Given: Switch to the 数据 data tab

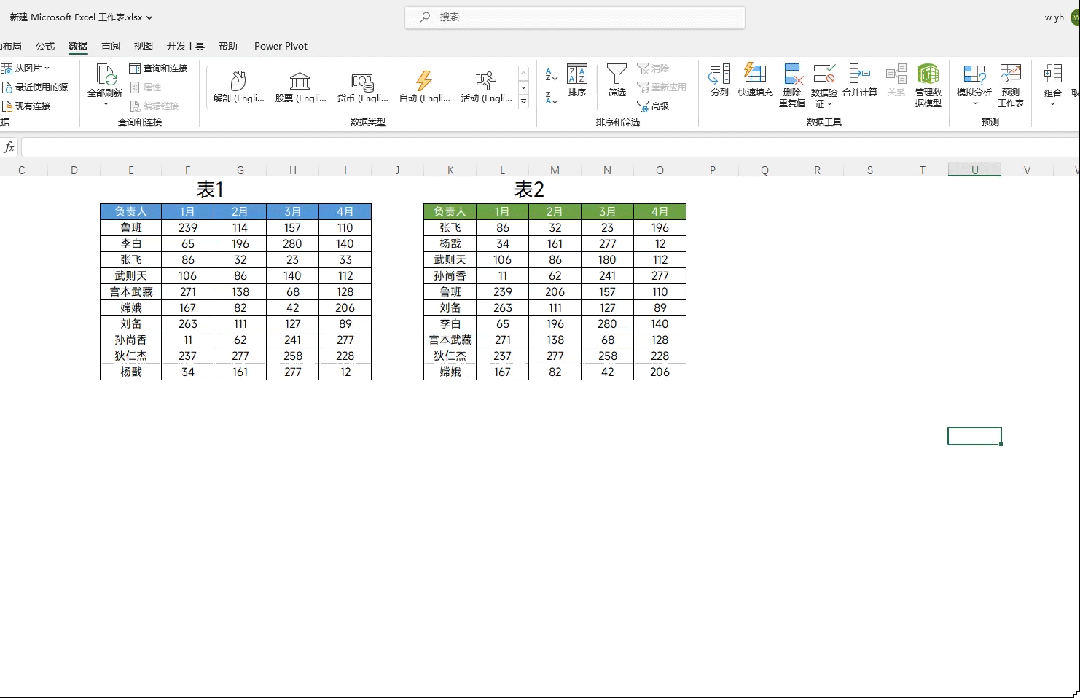Looking at the screenshot, I should tap(78, 46).
